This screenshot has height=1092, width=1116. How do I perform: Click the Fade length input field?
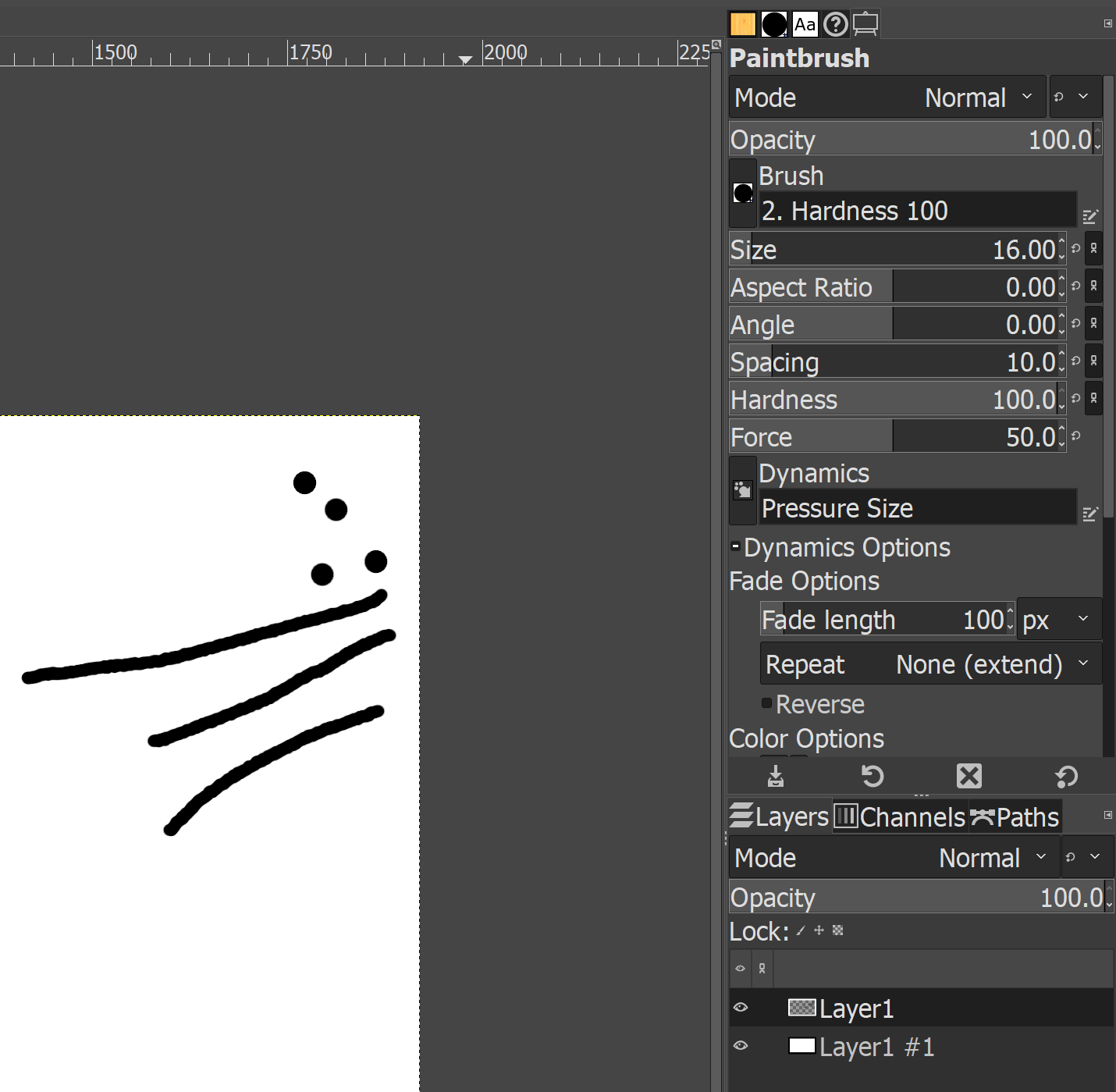(886, 620)
